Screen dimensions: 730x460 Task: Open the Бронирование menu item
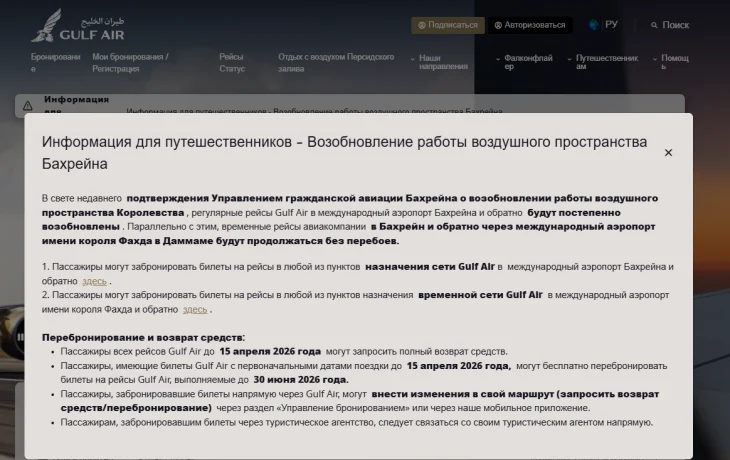point(55,63)
